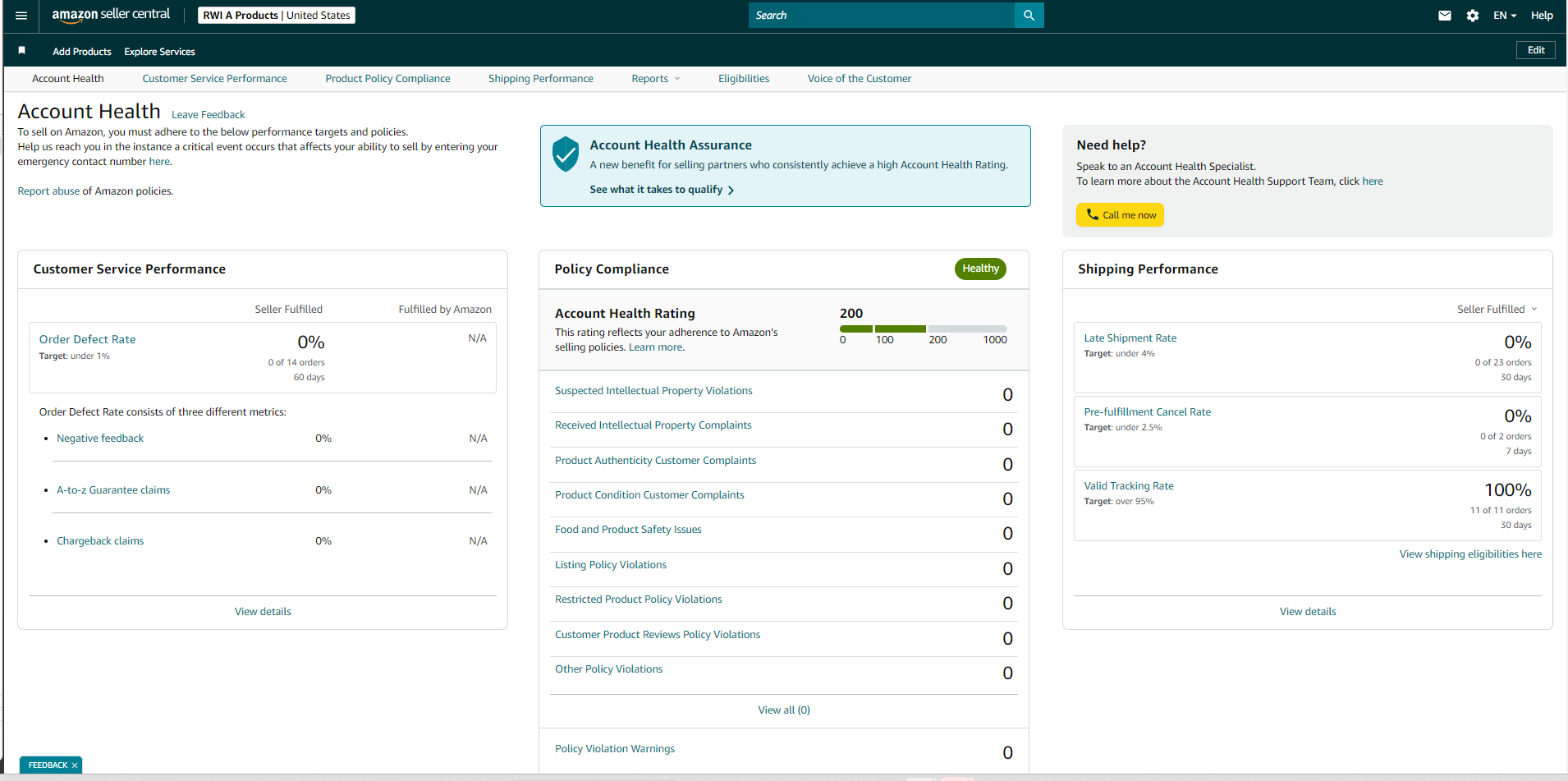This screenshot has width=1568, height=781.
Task: Open the Report abuse link
Action: click(x=48, y=191)
